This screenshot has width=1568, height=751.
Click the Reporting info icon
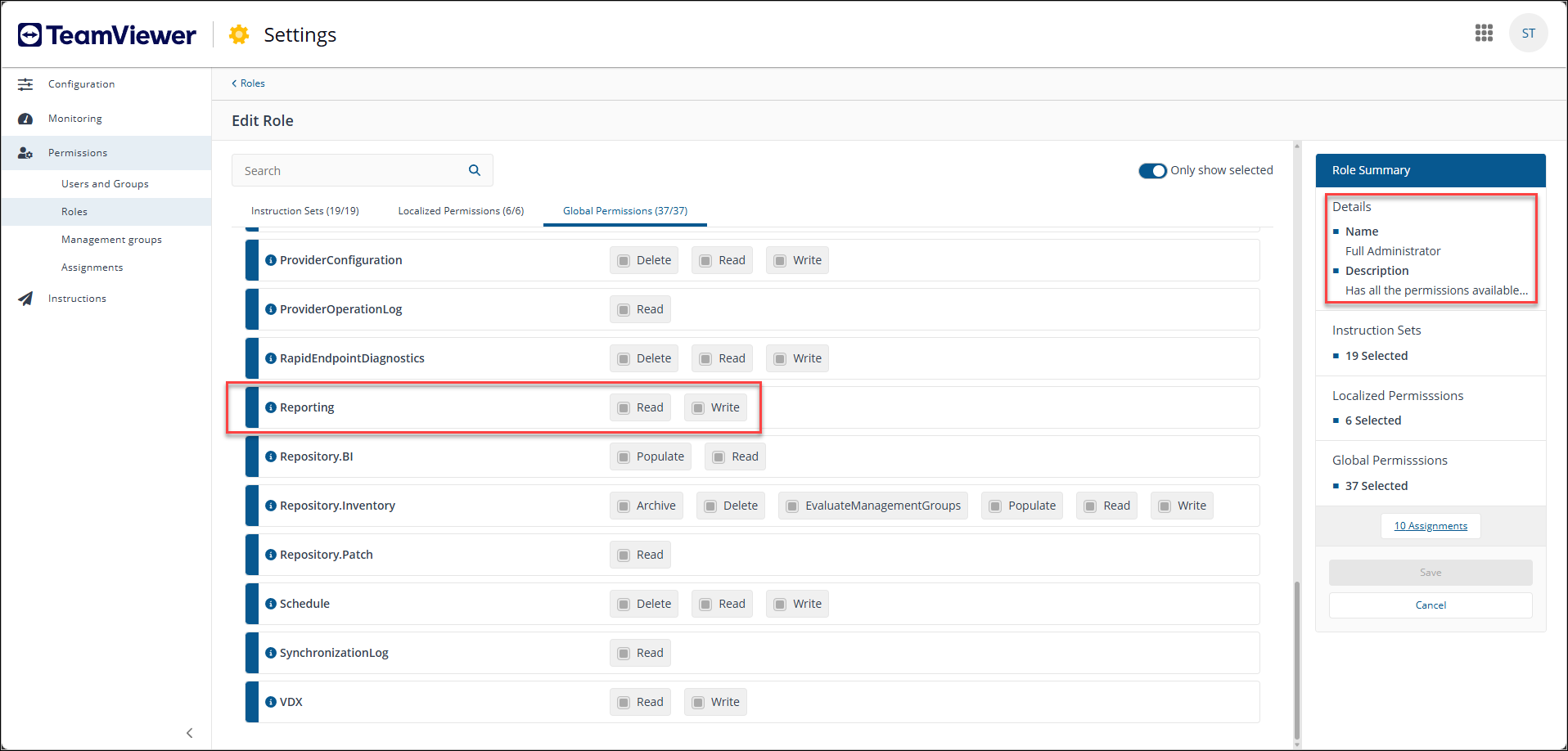tap(271, 407)
